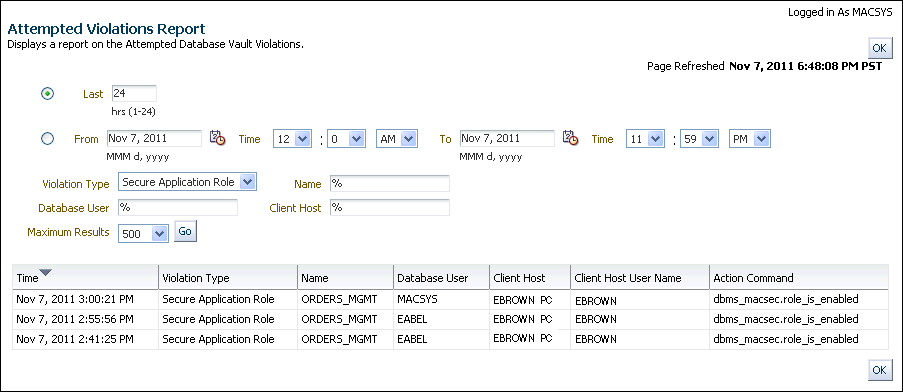Click the Name filter input field

(390, 184)
